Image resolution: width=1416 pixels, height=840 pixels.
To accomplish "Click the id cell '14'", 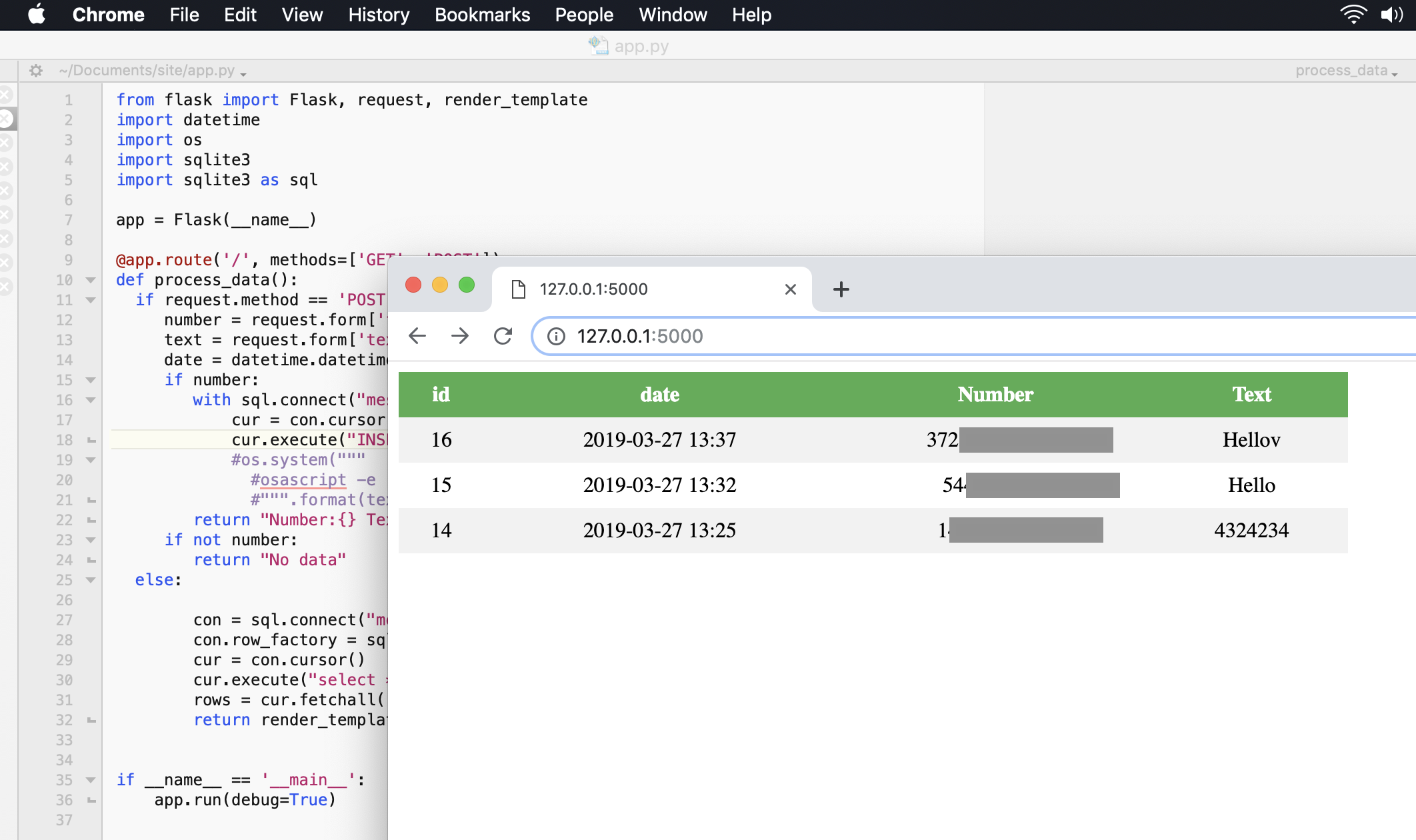I will point(441,531).
